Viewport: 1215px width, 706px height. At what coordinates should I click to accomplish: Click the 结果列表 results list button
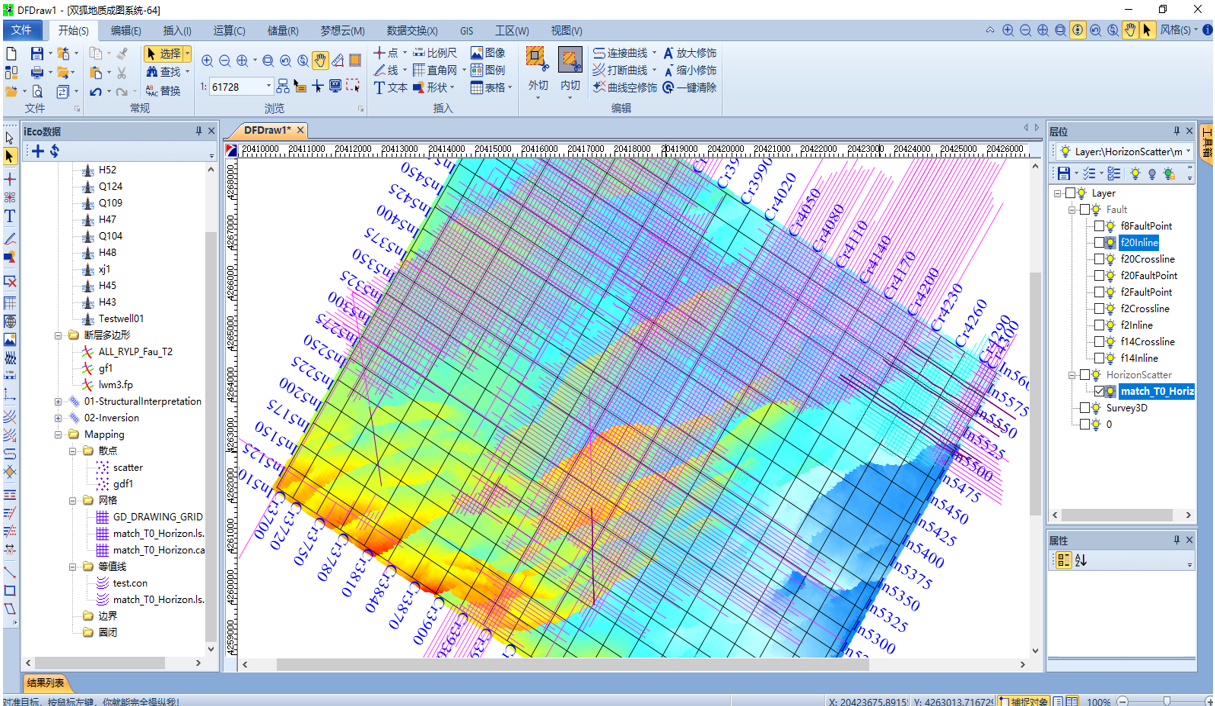pos(46,683)
